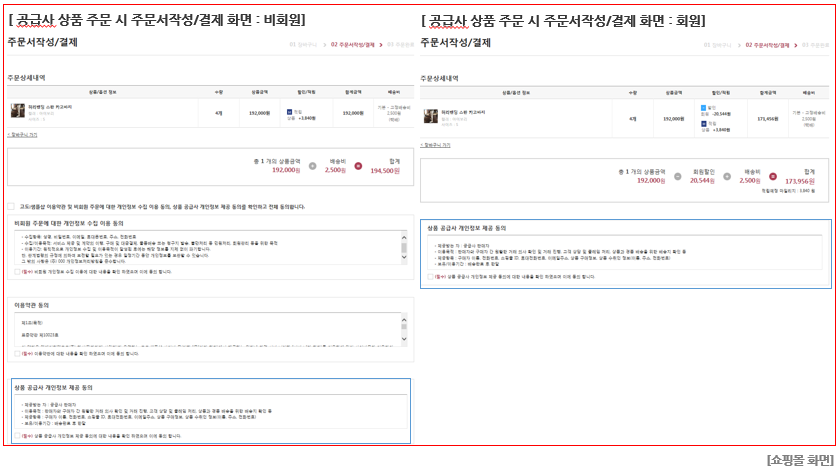Click the 합계금액 column header in member table
The image size is (838, 472).
click(x=768, y=92)
